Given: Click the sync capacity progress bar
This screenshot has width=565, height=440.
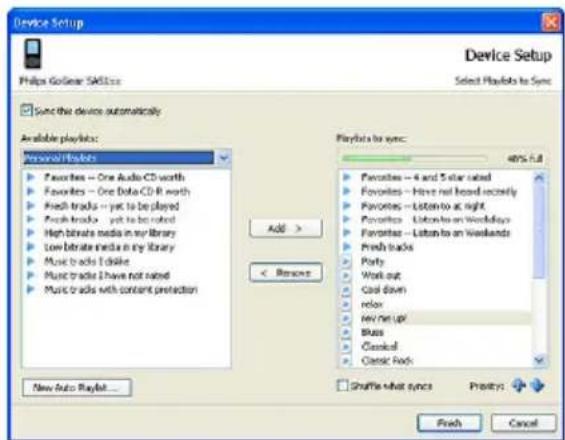Looking at the screenshot, I should tap(414, 158).
